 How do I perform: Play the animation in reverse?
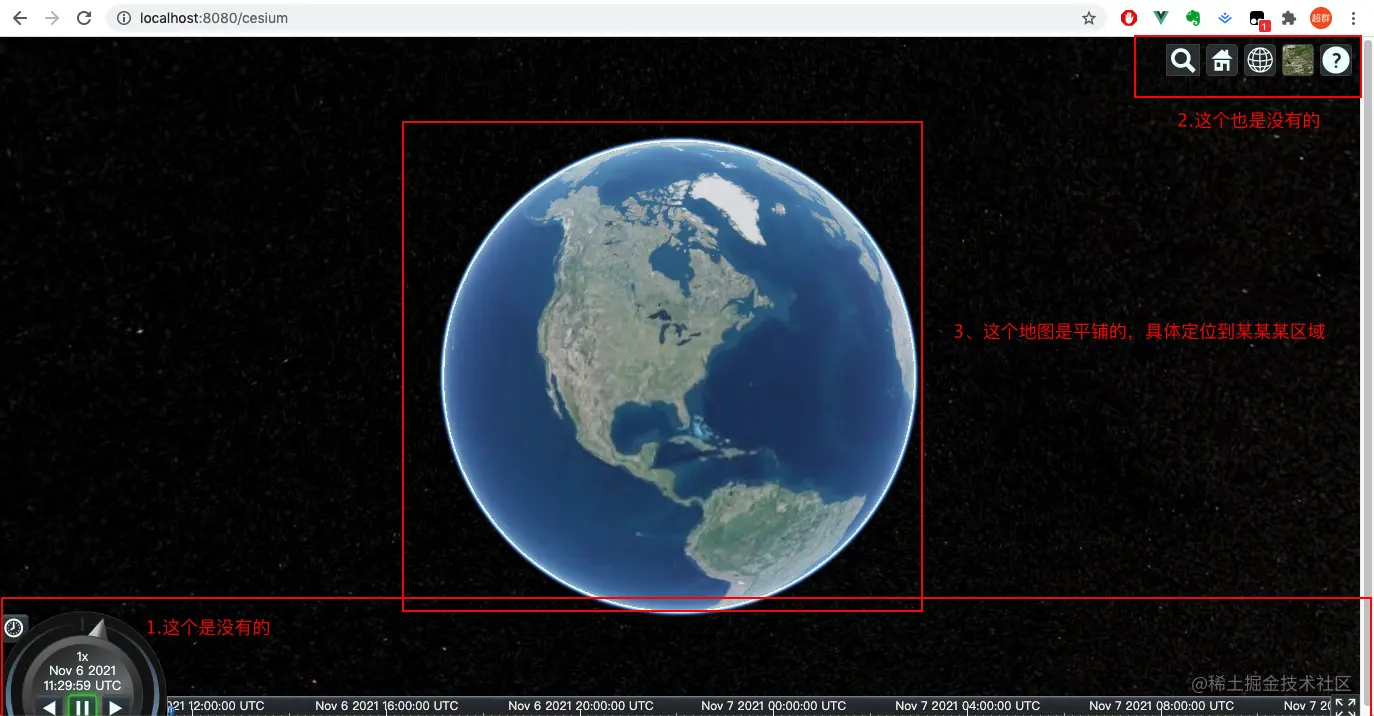click(x=49, y=708)
